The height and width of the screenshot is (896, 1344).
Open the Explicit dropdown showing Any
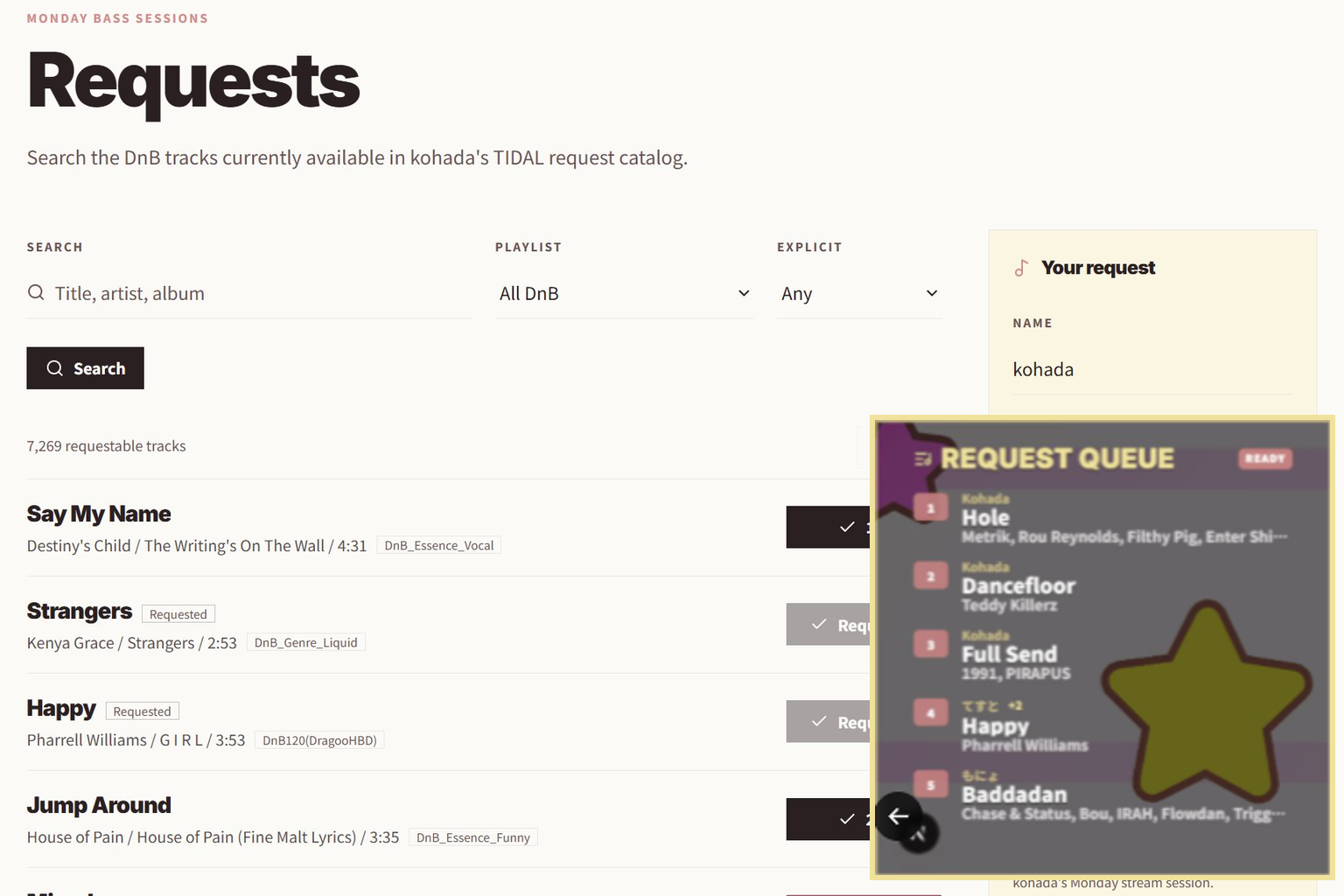pos(859,294)
